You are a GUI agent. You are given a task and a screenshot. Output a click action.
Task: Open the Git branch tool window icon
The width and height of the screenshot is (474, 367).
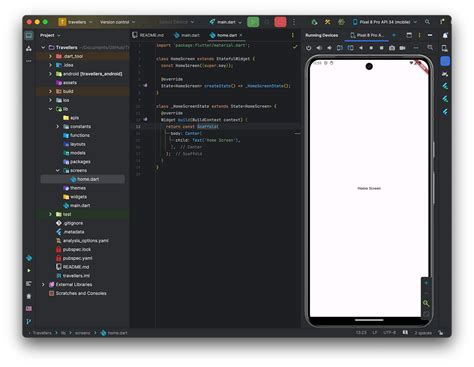pyautogui.click(x=29, y=321)
